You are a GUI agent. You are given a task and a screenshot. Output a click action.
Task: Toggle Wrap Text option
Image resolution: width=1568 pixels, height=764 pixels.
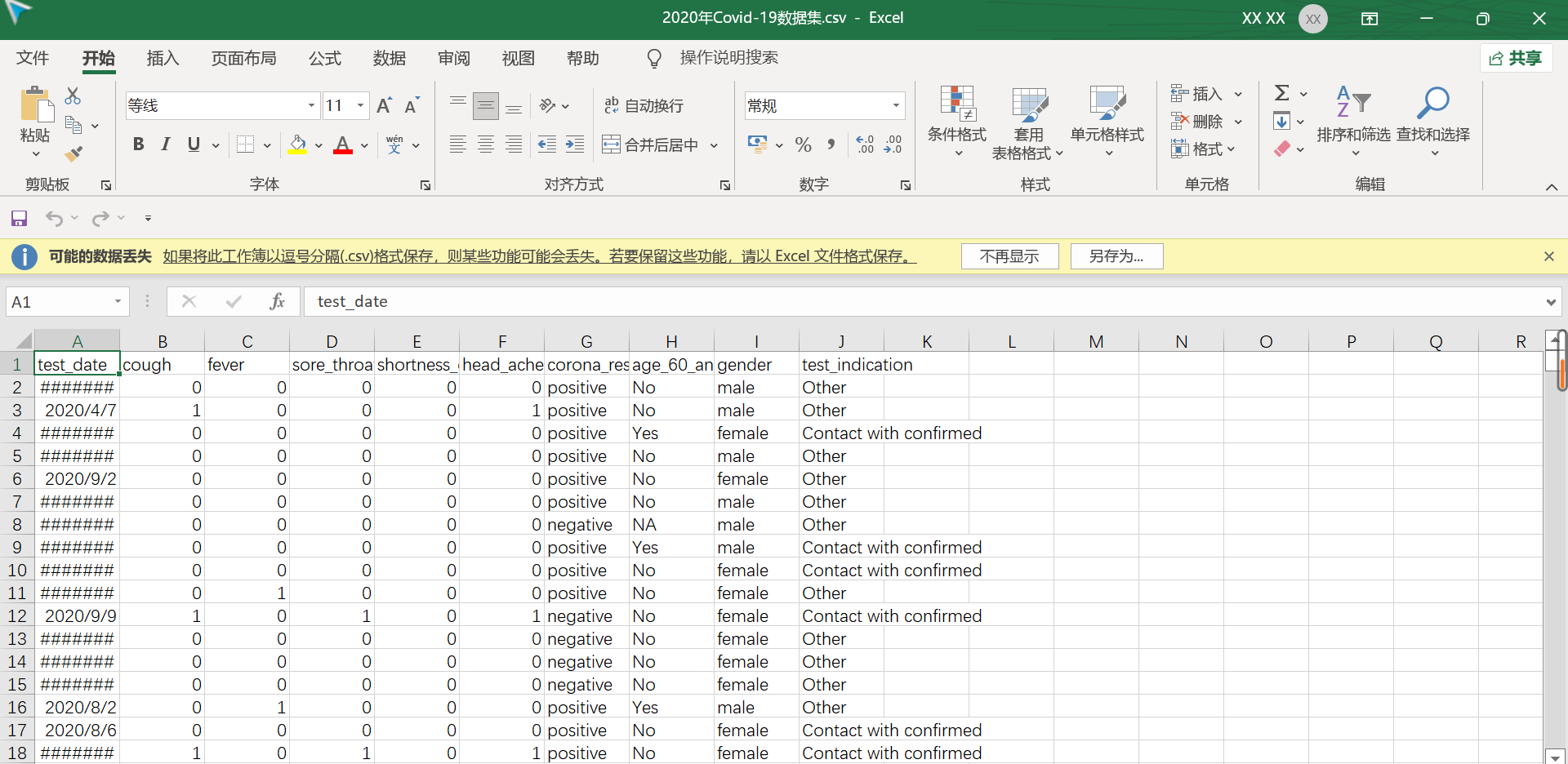pyautogui.click(x=644, y=105)
